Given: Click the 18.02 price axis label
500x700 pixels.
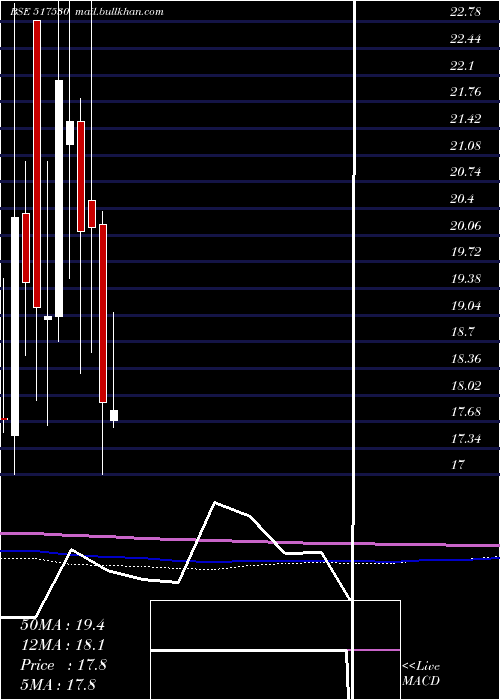Looking at the screenshot, I should [466, 385].
